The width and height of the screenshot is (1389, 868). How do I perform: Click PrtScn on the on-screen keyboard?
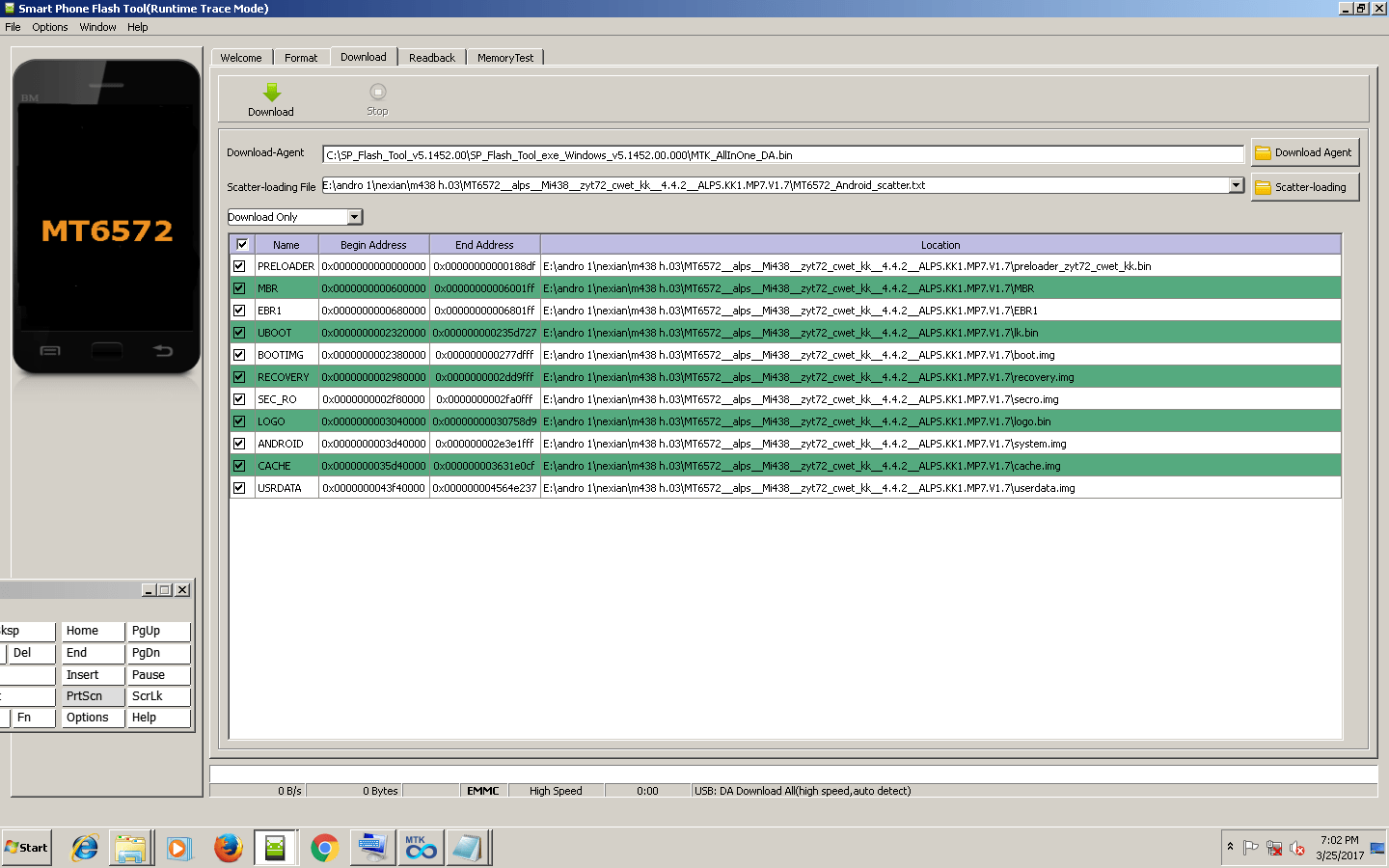pos(94,696)
